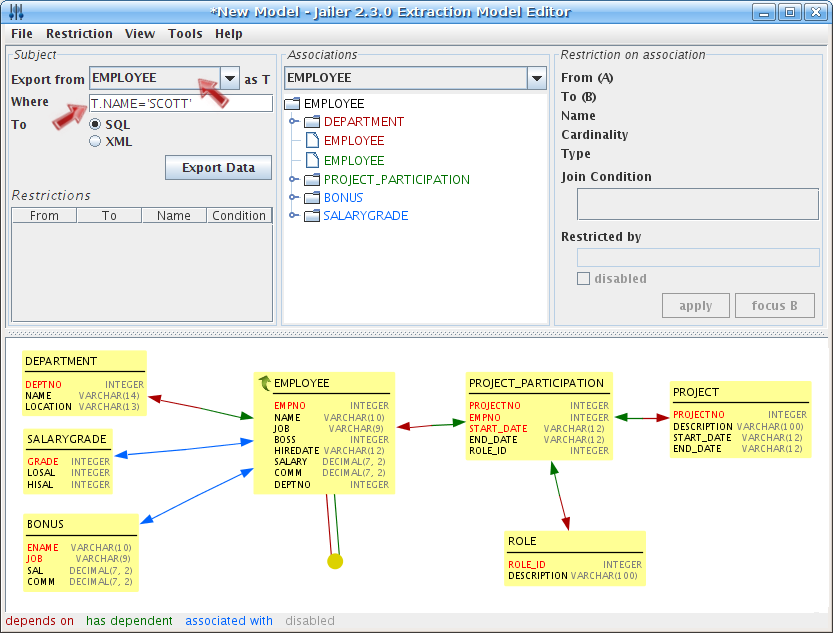The height and width of the screenshot is (633, 833).
Task: Click the red EMPLOYEE document icon in tree
Action: (x=312, y=141)
